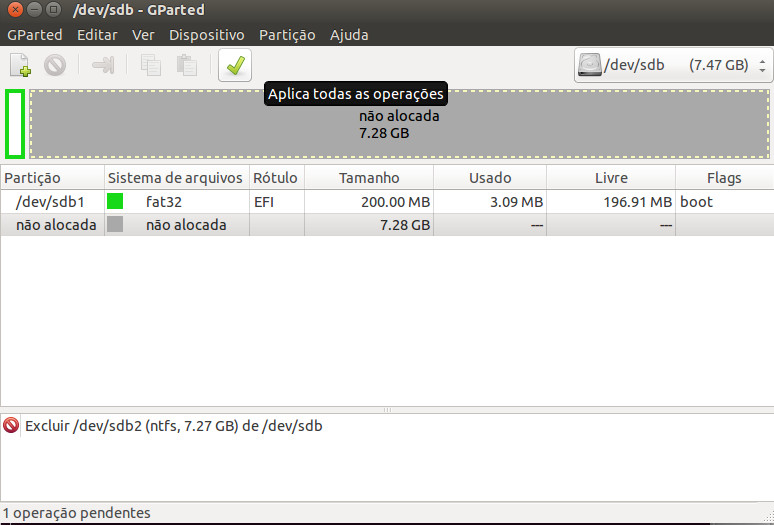Open the Dispositivo menu
This screenshot has width=774, height=525.
[206, 35]
